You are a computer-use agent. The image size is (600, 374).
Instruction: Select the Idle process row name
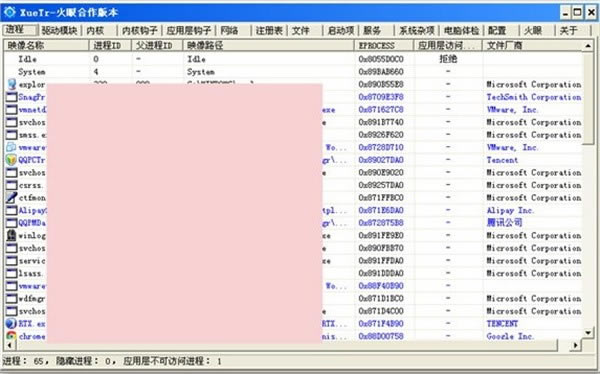28,59
